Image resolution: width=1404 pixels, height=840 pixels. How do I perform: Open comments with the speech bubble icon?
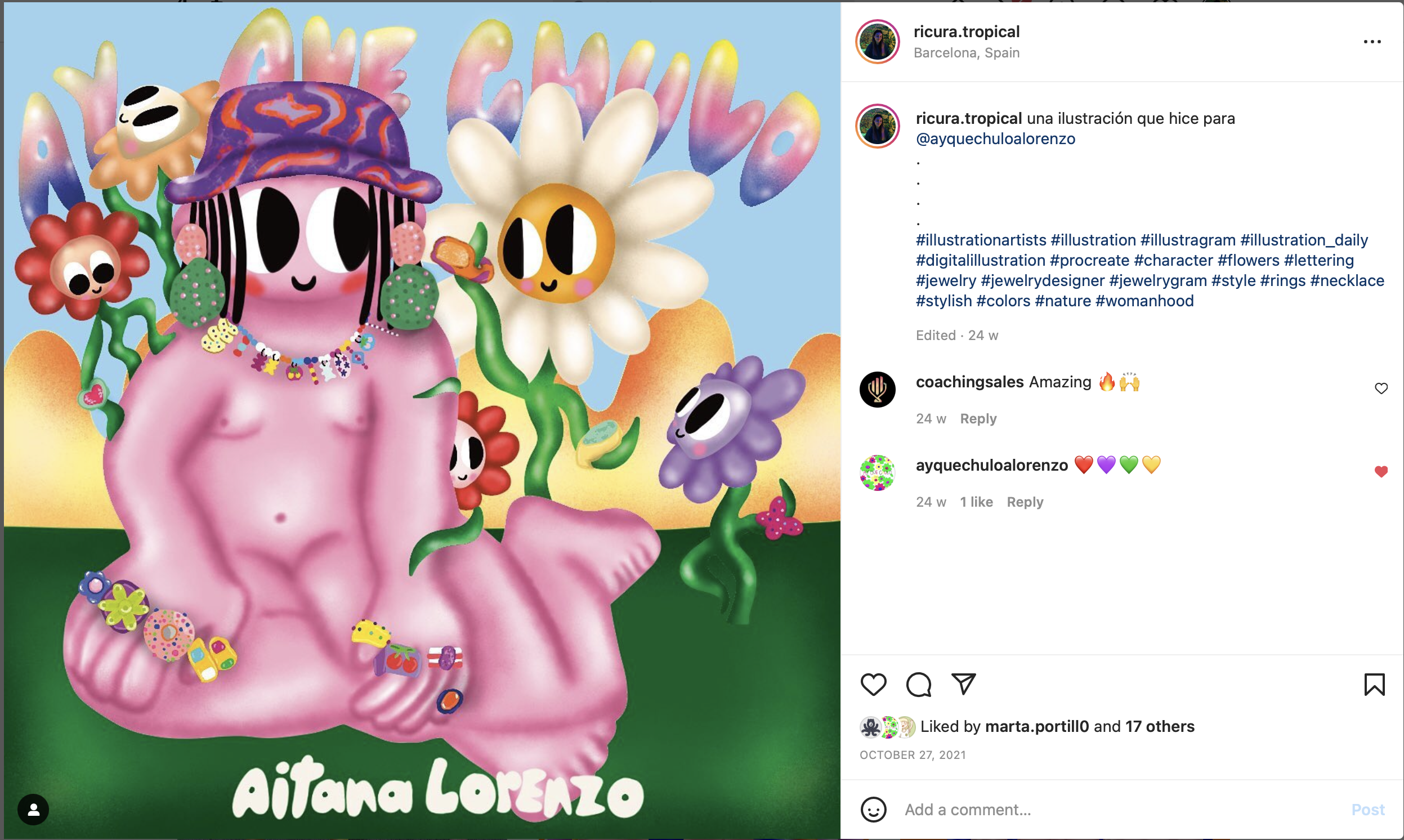pos(919,685)
